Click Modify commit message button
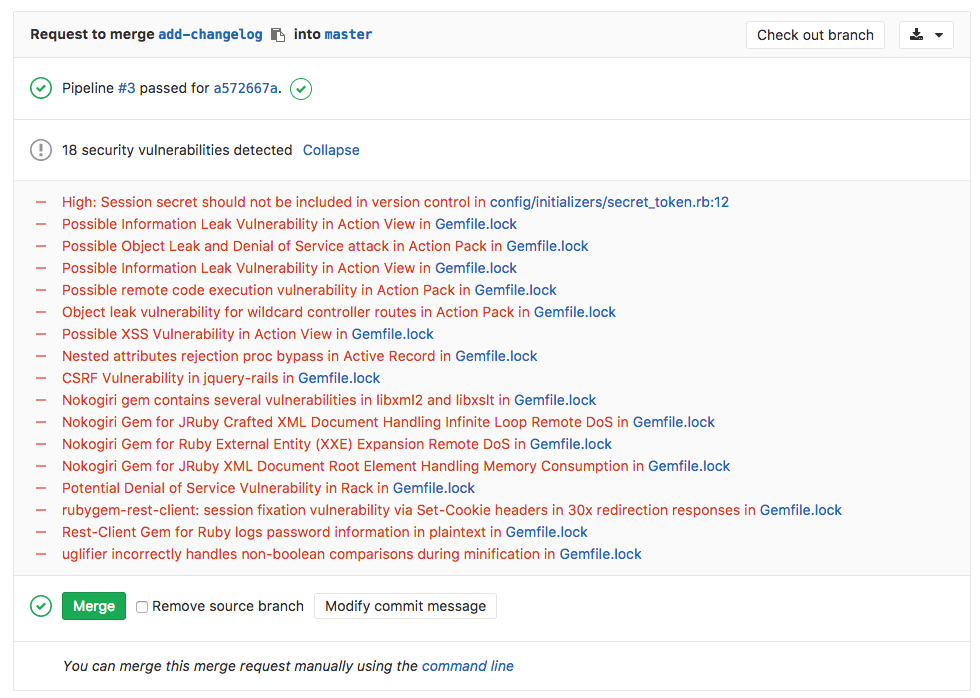 click(x=405, y=606)
